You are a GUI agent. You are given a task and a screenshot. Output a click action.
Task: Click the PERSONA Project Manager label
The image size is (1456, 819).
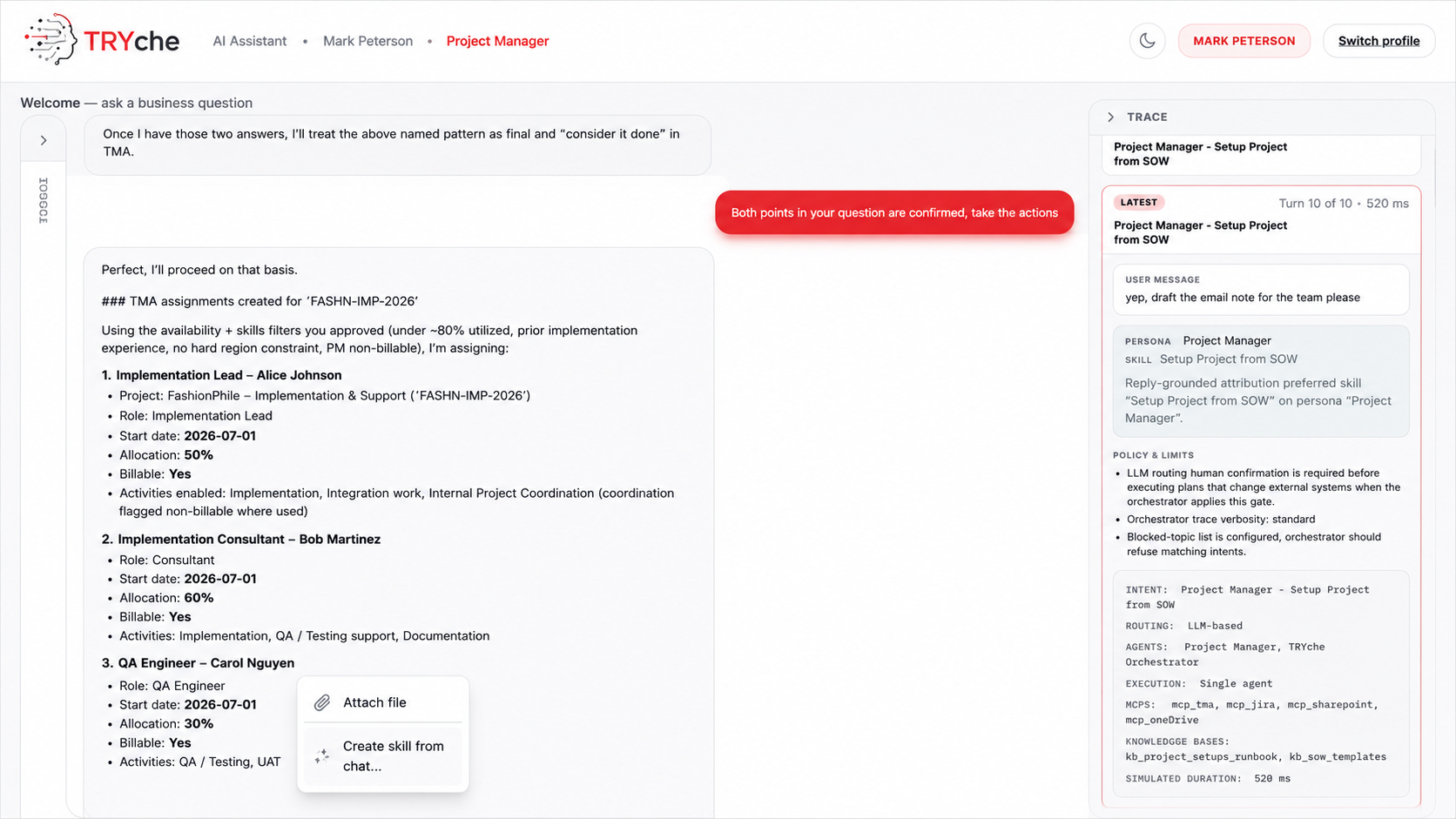click(1197, 340)
